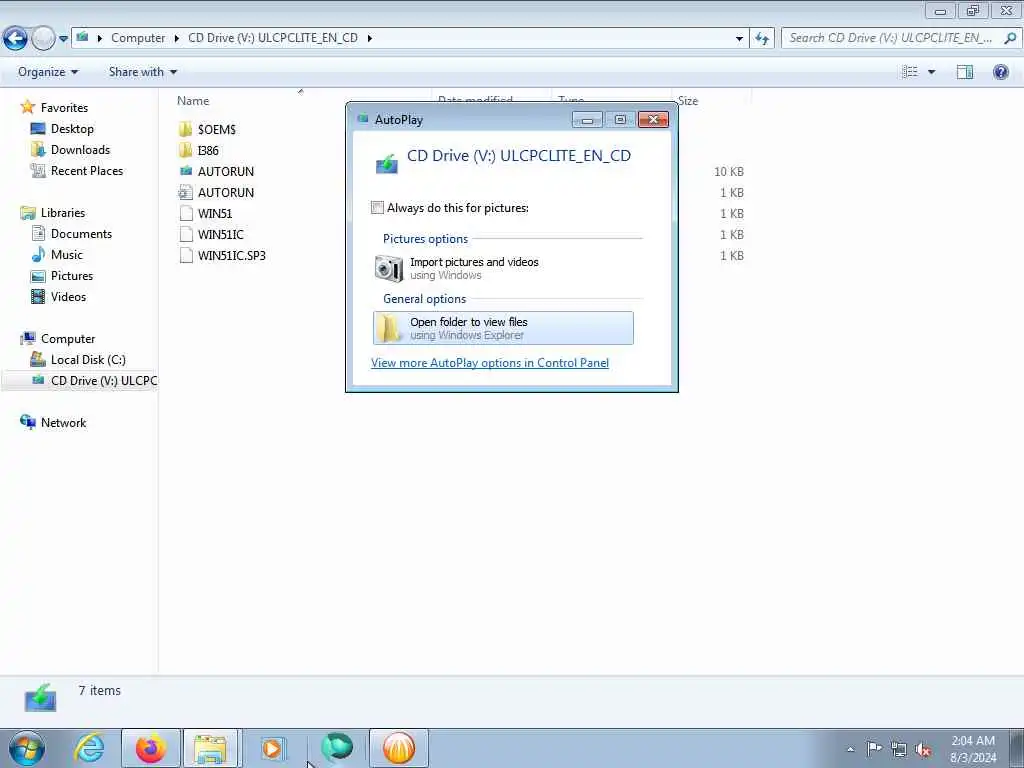This screenshot has height=768, width=1024.
Task: Choose Open folder to view files
Action: pyautogui.click(x=503, y=328)
